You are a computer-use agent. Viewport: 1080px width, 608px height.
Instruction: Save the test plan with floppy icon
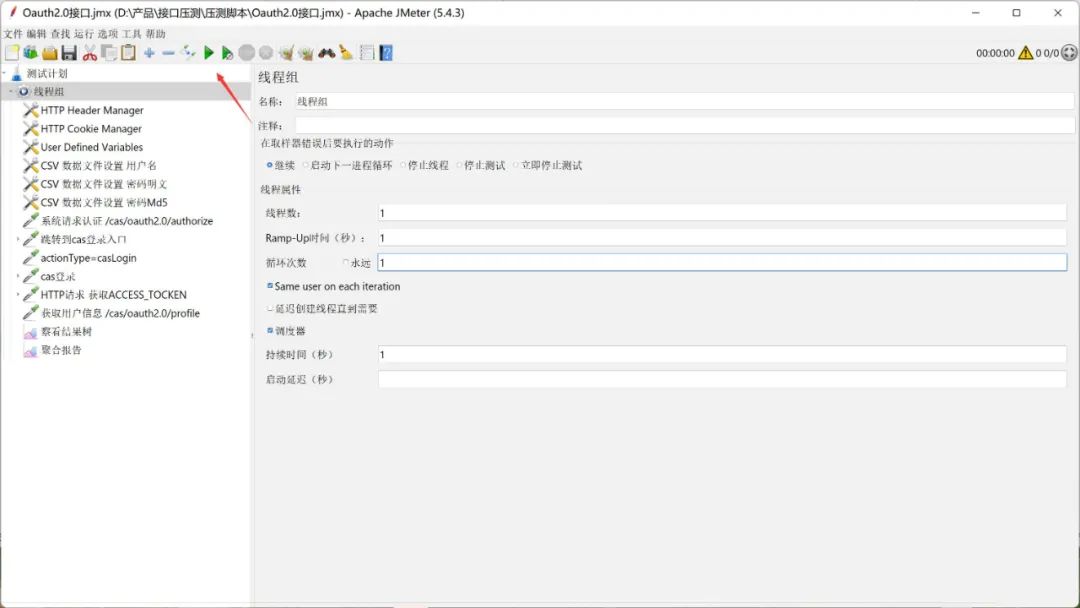tap(69, 53)
